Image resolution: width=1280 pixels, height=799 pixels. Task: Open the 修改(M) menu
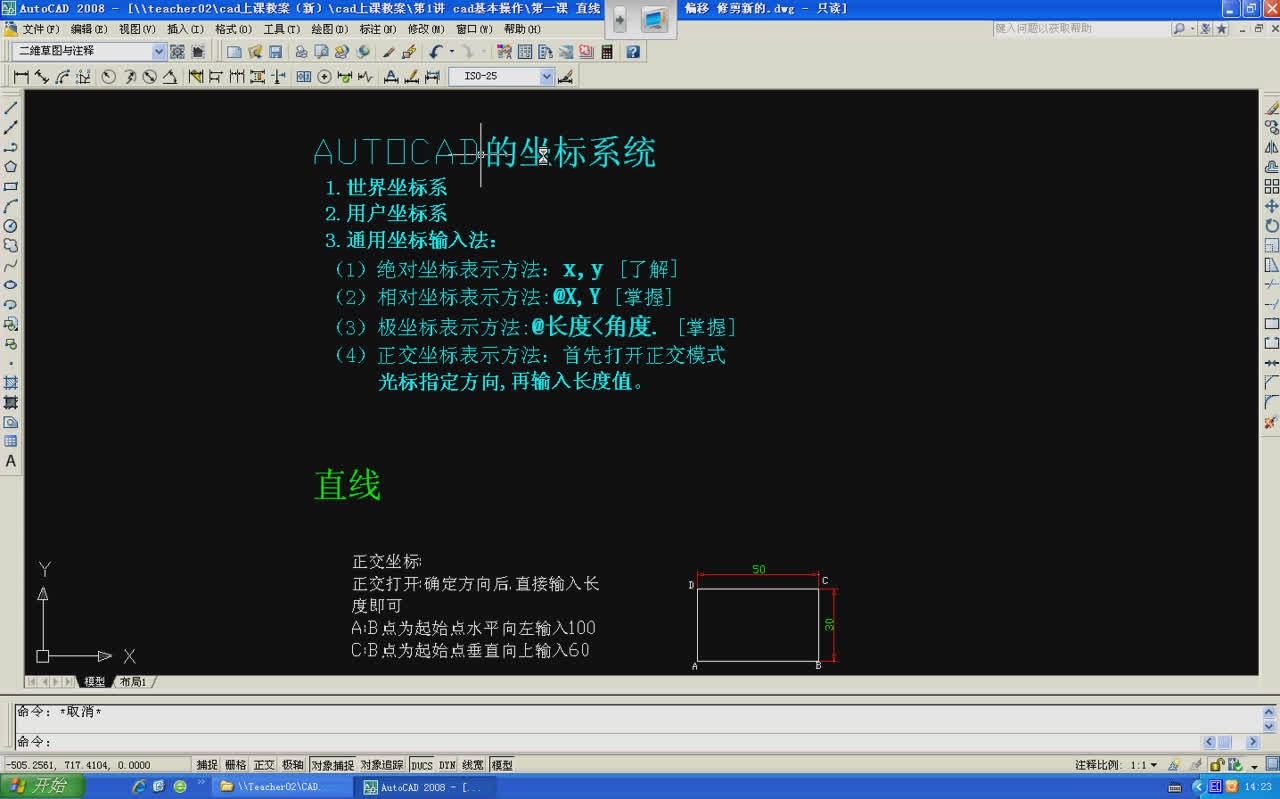click(x=425, y=29)
